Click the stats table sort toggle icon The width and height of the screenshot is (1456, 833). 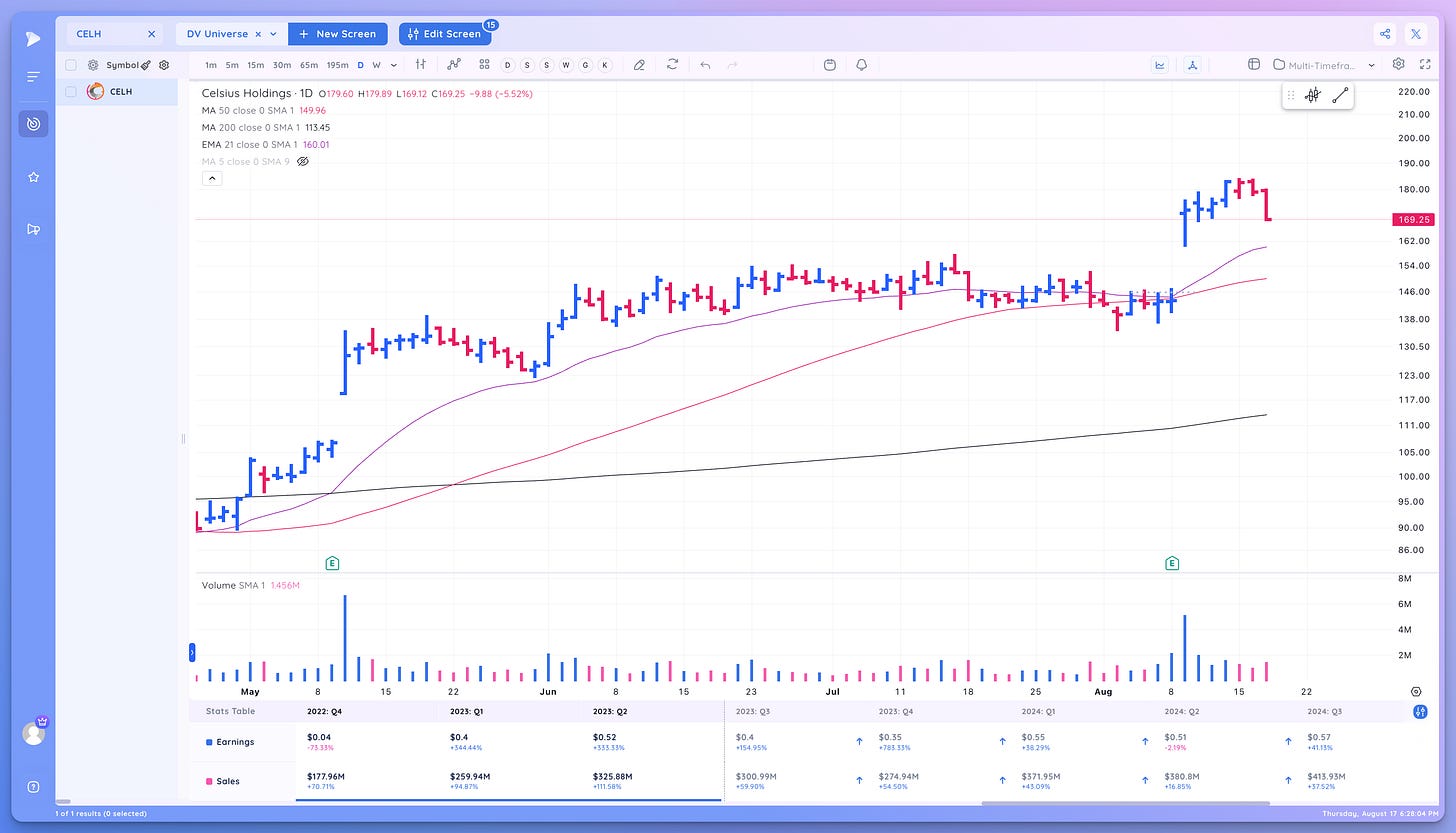click(x=1420, y=711)
